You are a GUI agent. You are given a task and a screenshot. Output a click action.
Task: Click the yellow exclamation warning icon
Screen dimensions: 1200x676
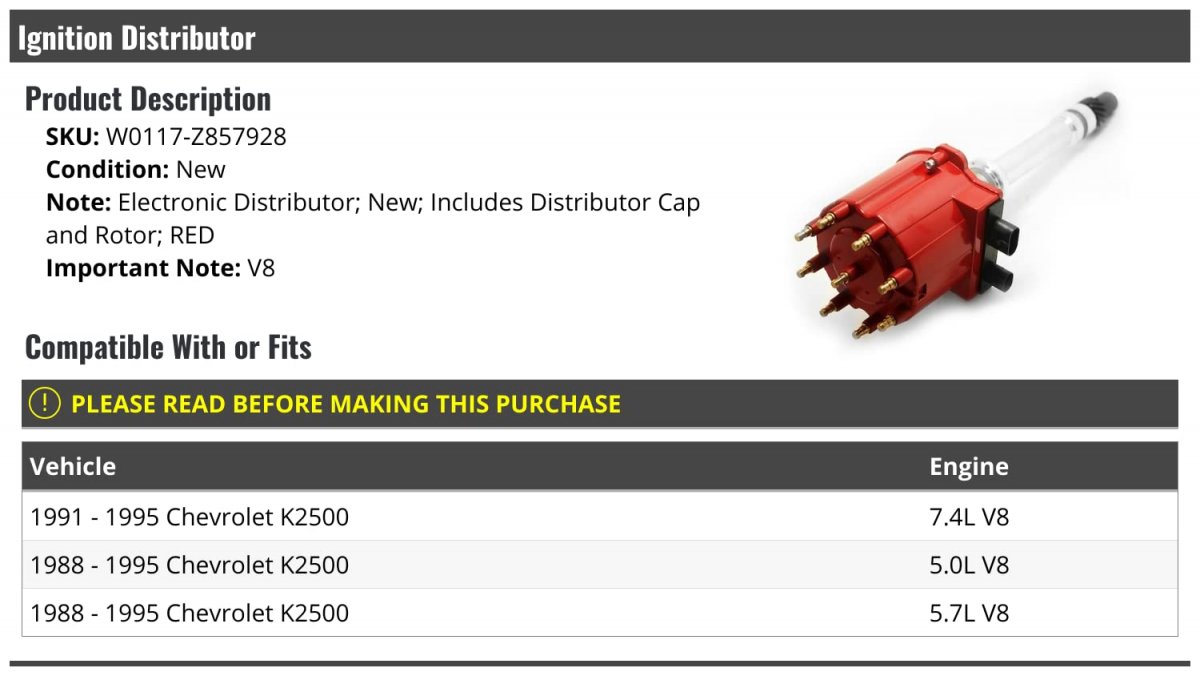[44, 404]
